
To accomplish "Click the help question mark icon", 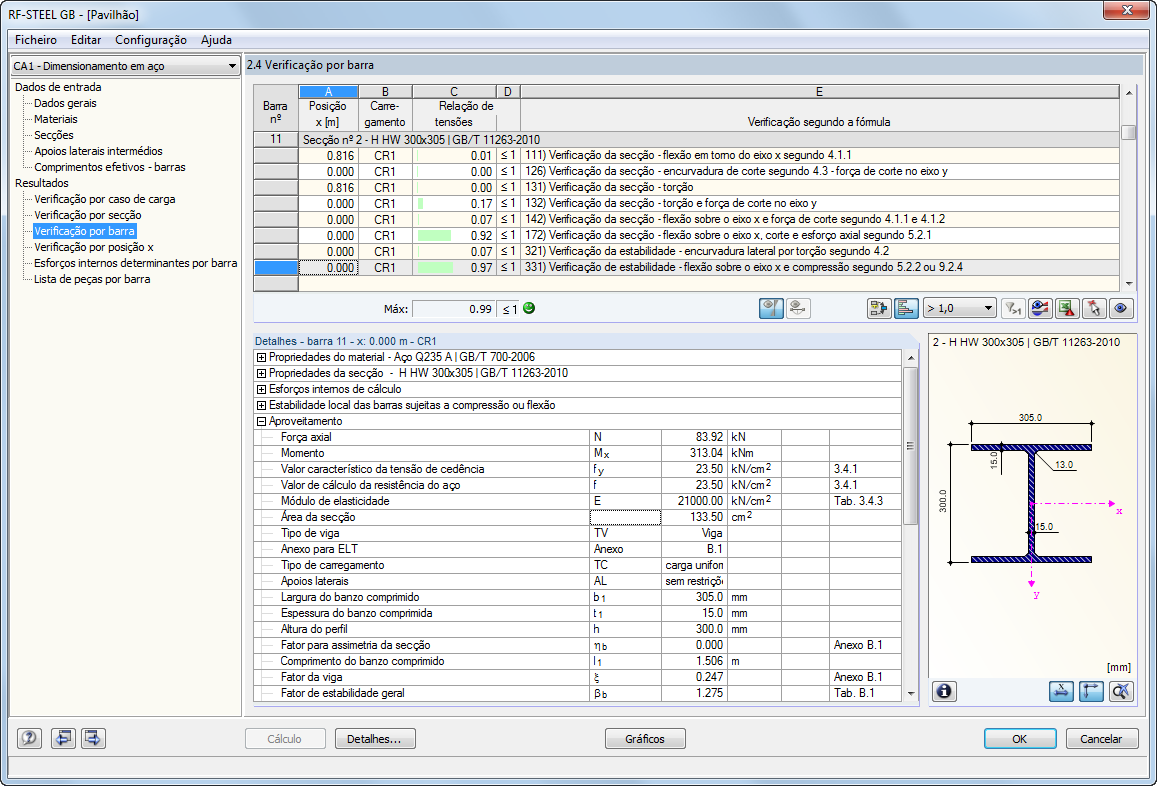I will (x=30, y=739).
